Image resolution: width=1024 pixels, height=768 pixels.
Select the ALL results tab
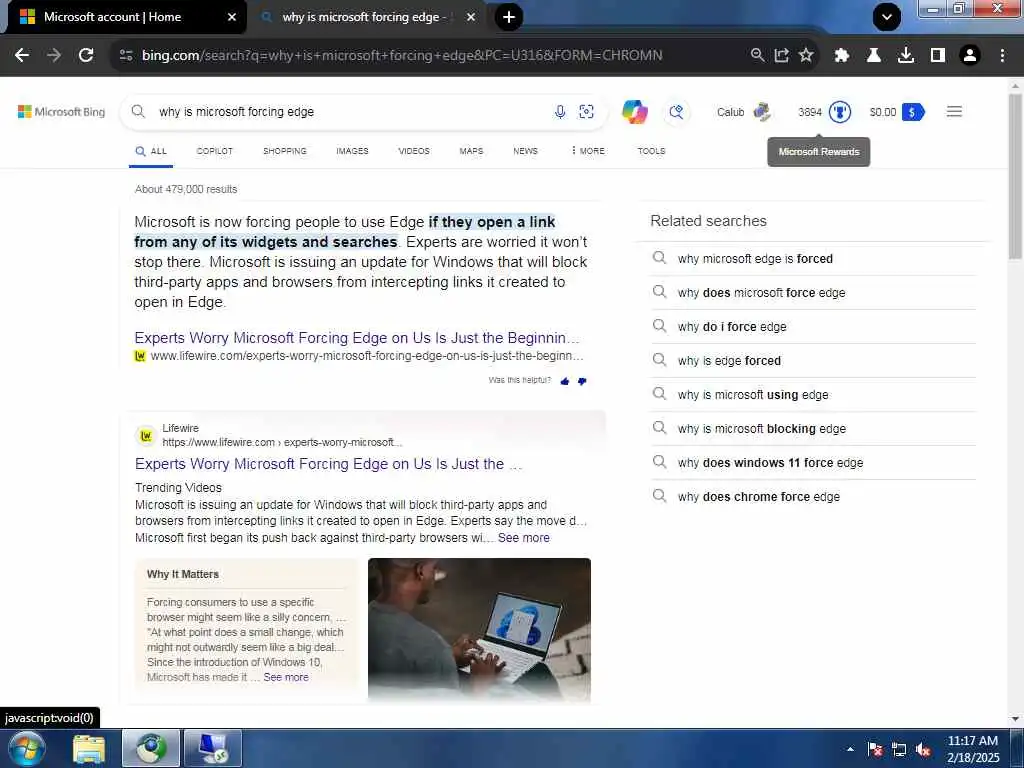[151, 151]
